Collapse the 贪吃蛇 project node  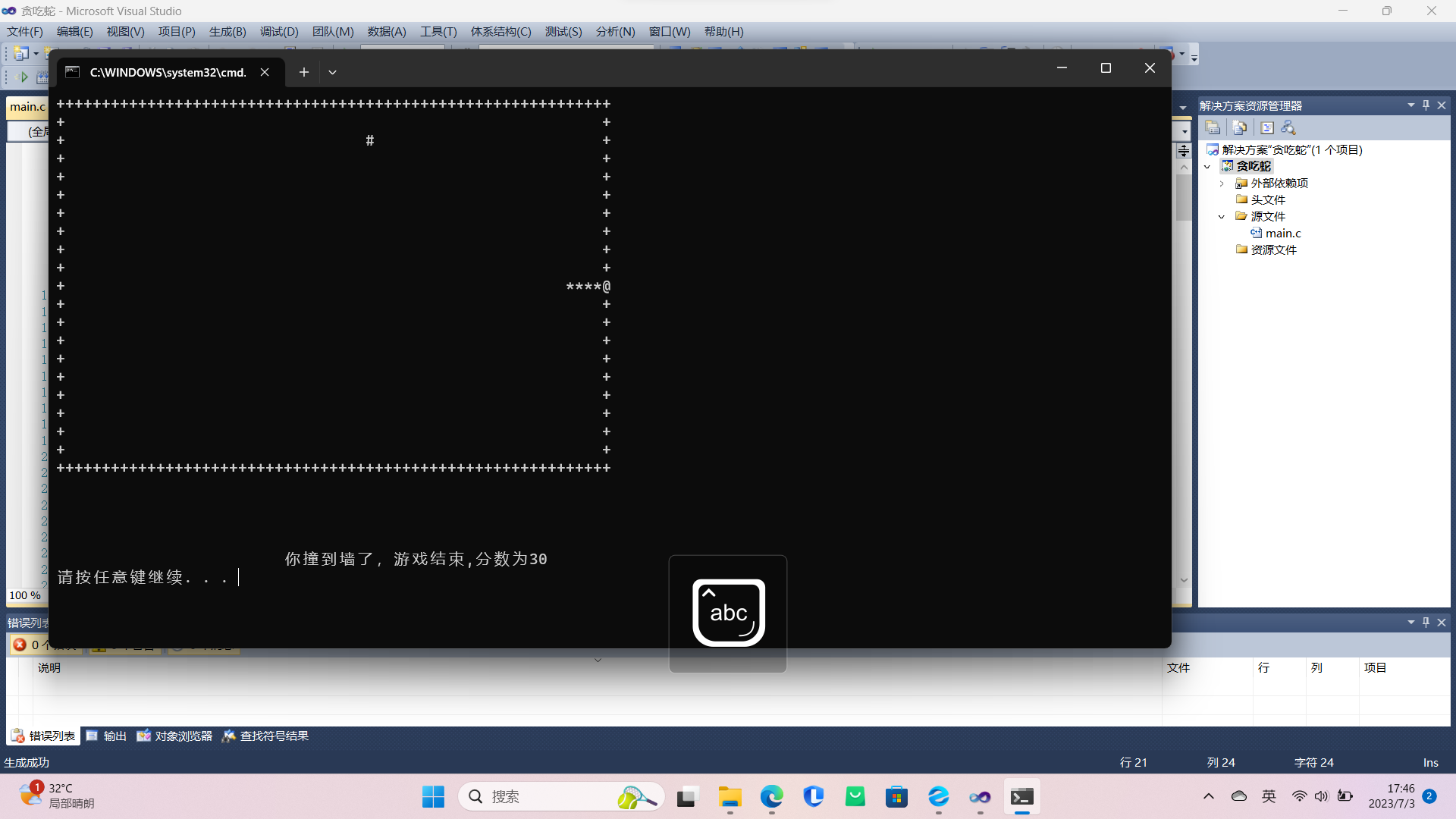(1207, 166)
